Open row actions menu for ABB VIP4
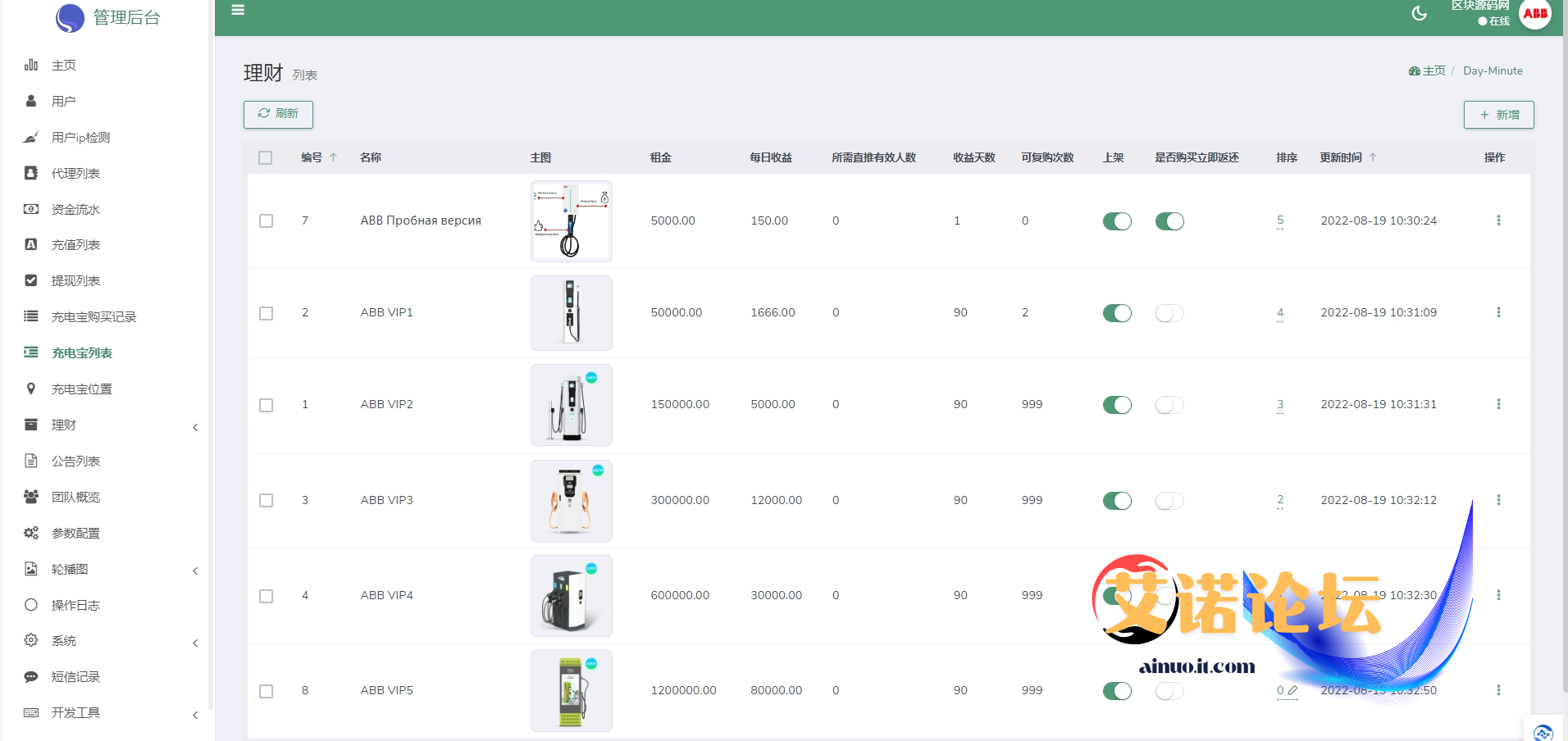Viewport: 1568px width, 741px height. pyautogui.click(x=1498, y=595)
